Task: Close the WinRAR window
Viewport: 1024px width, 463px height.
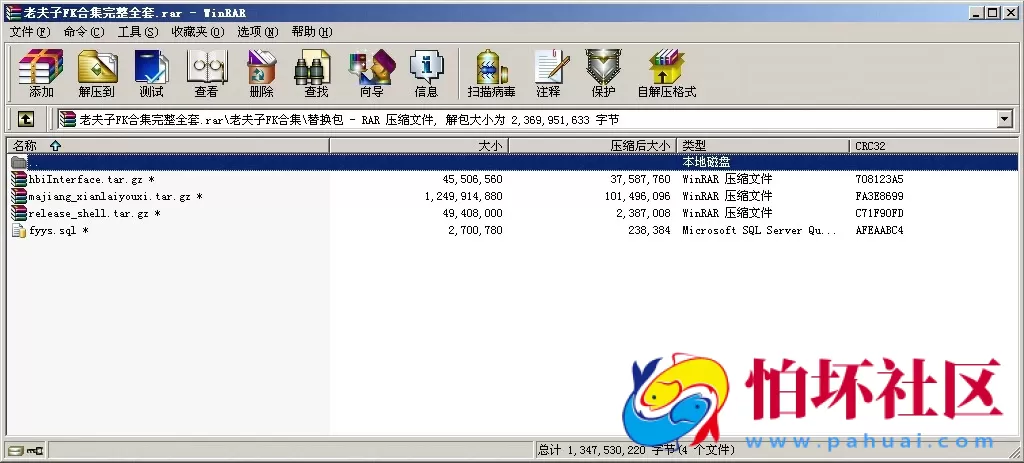Action: [x=1010, y=12]
